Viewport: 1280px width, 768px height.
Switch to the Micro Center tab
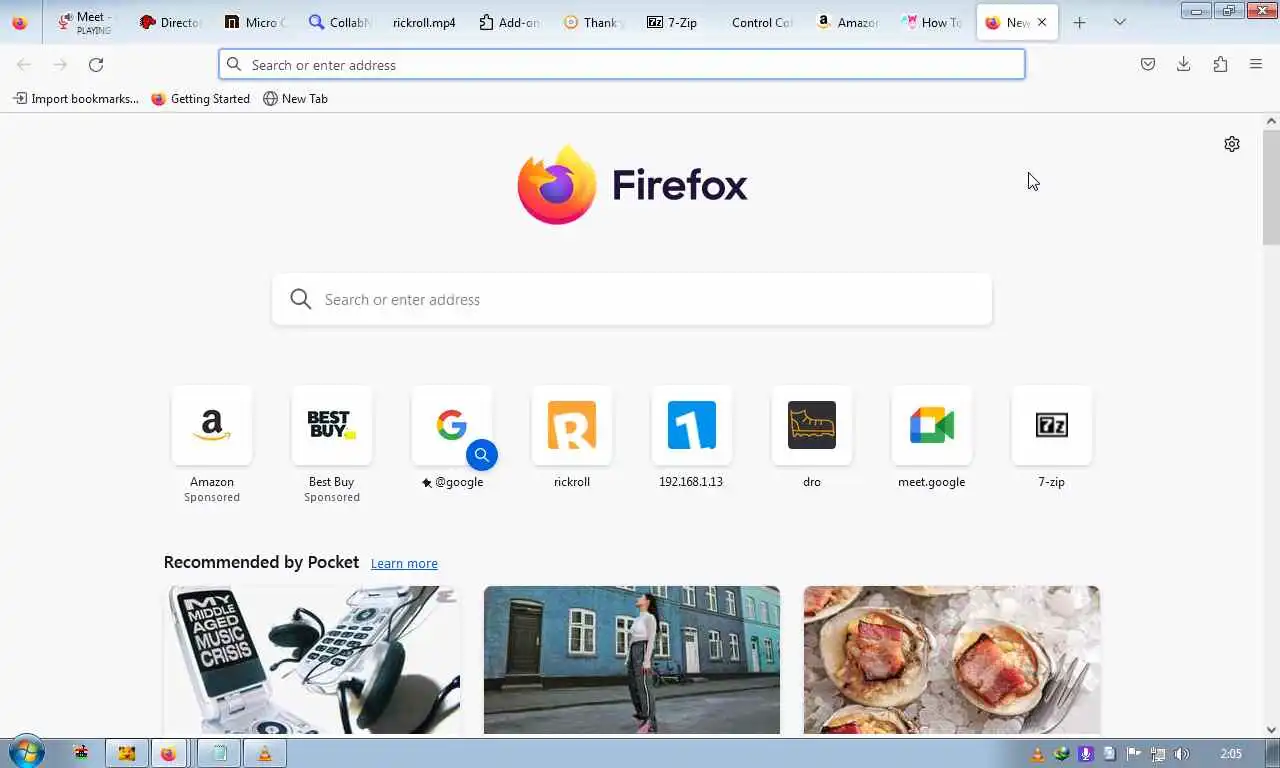(254, 22)
